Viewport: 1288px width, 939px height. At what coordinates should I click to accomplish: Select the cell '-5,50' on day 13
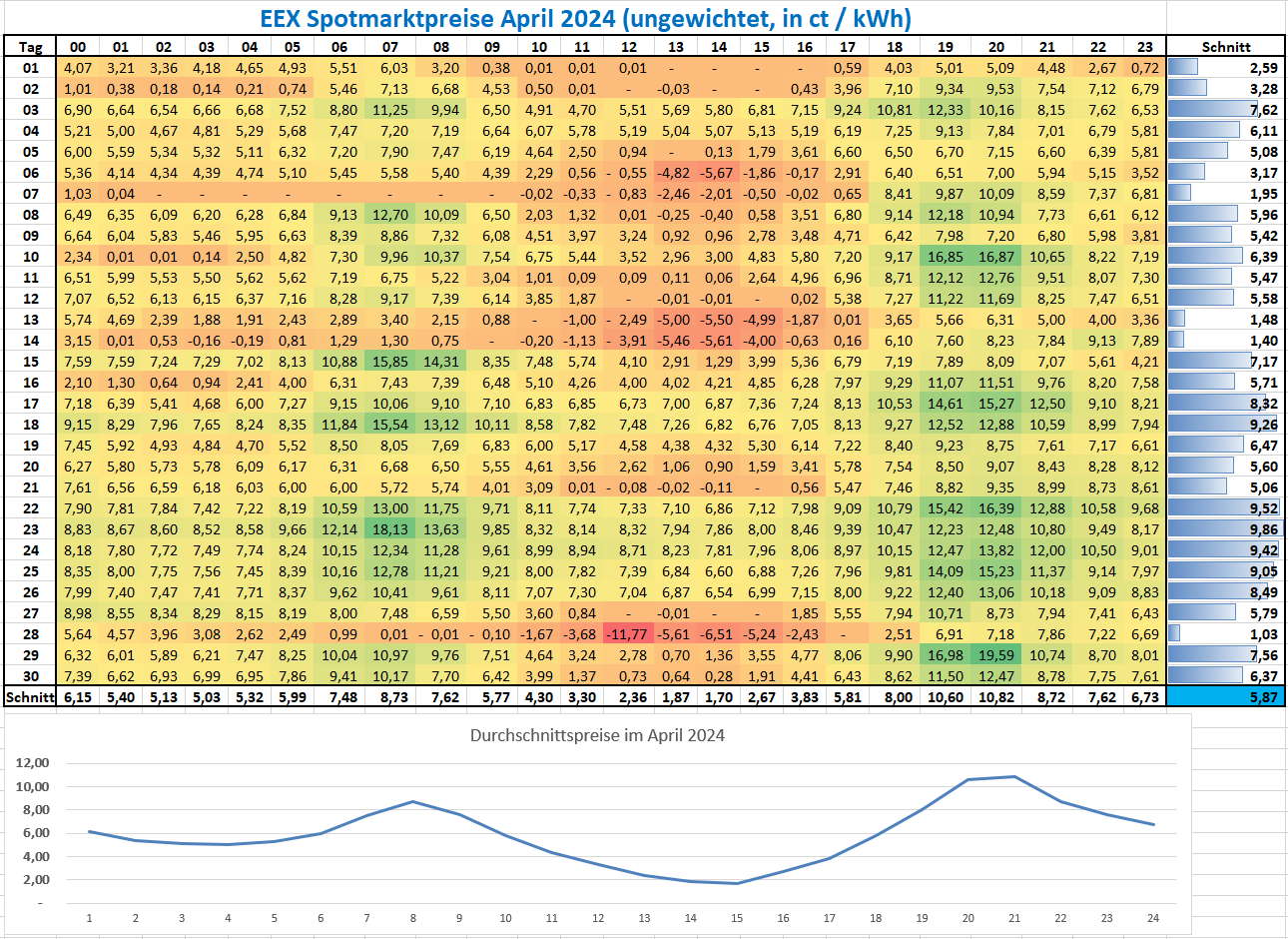coord(719,320)
